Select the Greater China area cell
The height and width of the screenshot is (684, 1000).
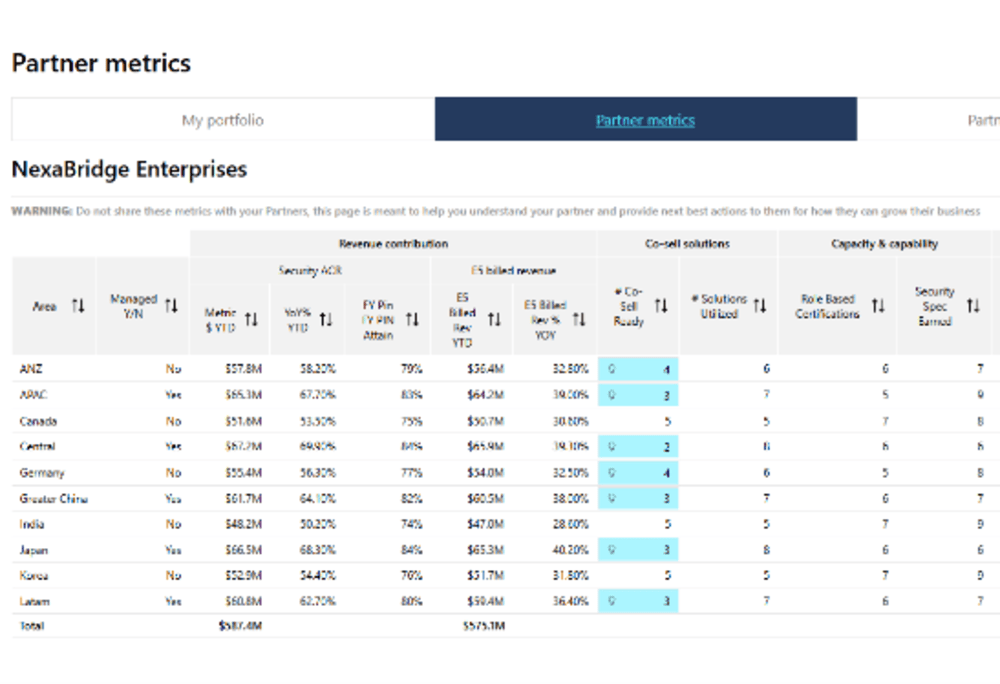54,498
